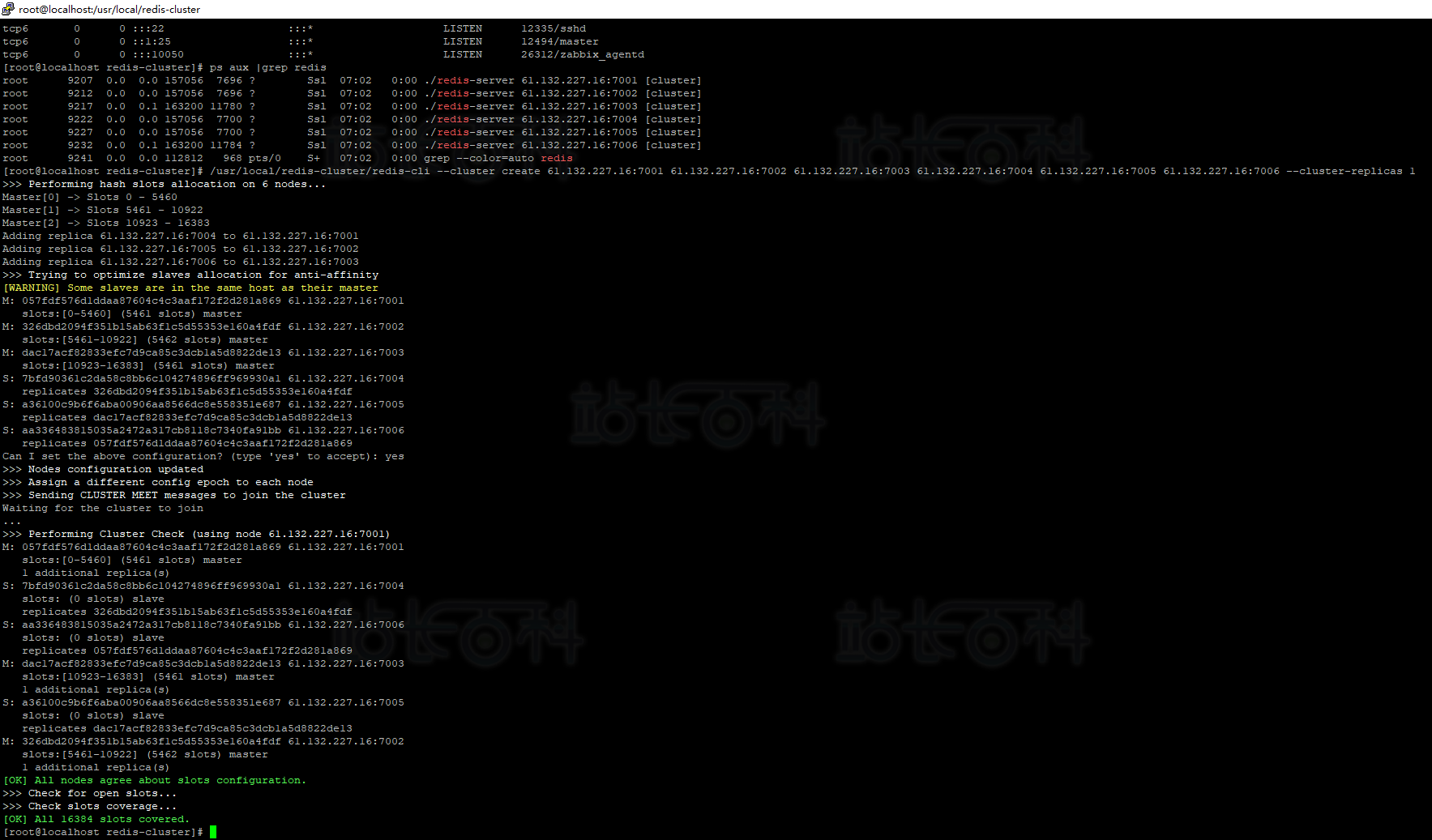Click PID 9241 in the process list

(80, 158)
